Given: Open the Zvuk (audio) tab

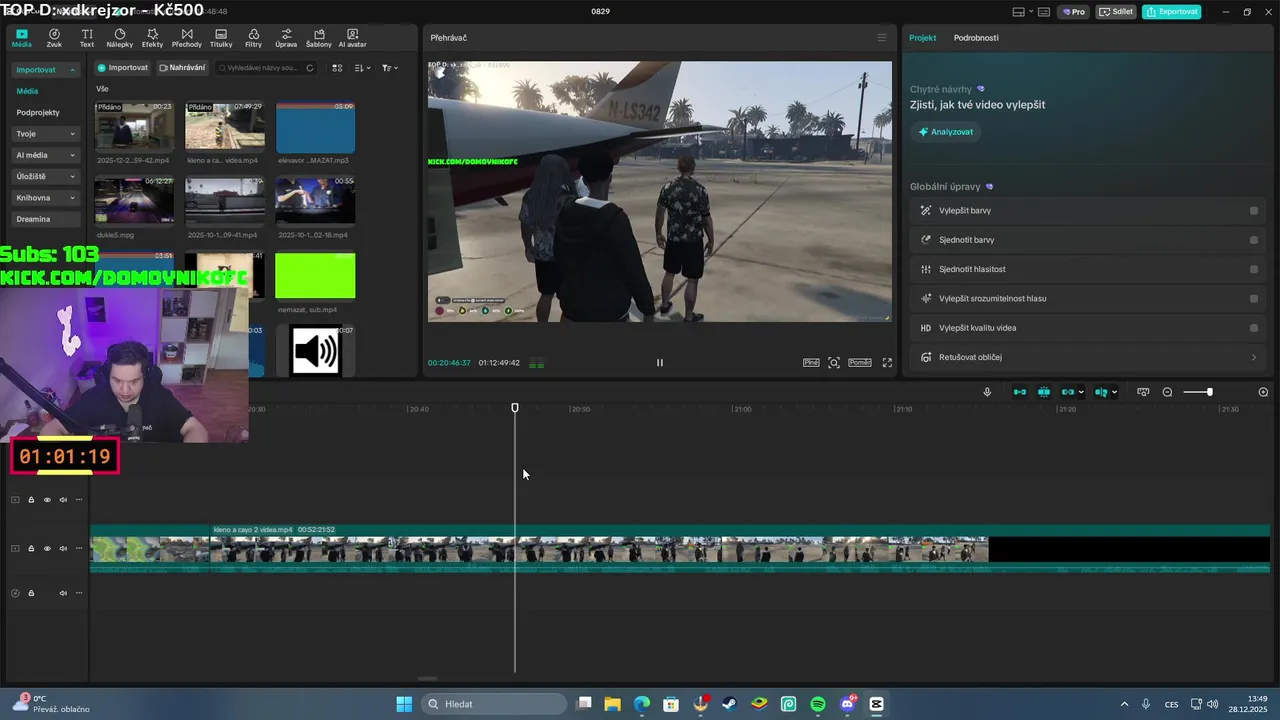Looking at the screenshot, I should [54, 38].
